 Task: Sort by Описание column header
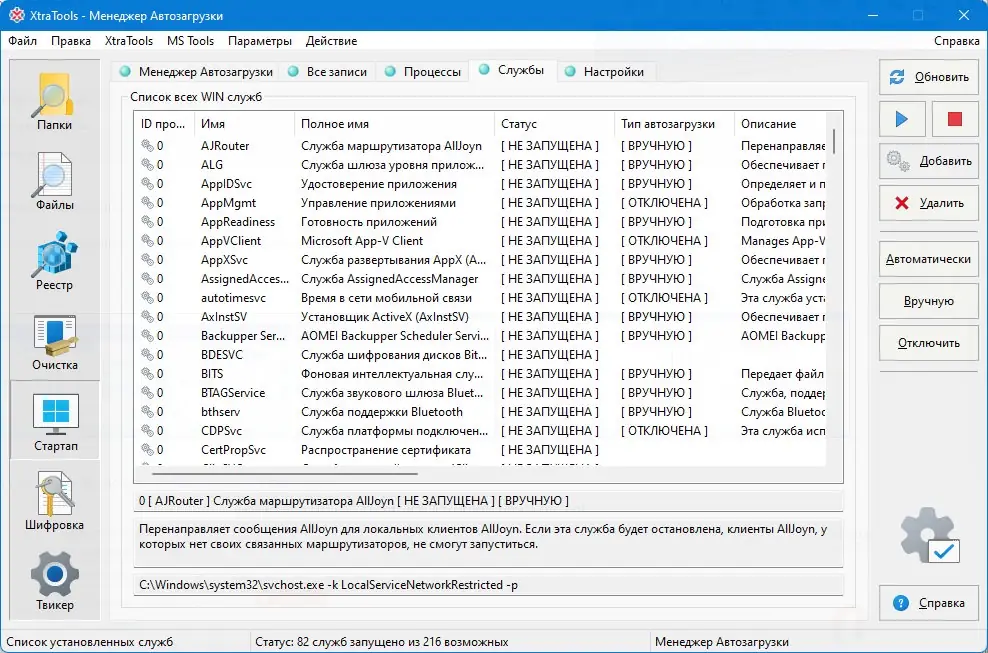[780, 124]
